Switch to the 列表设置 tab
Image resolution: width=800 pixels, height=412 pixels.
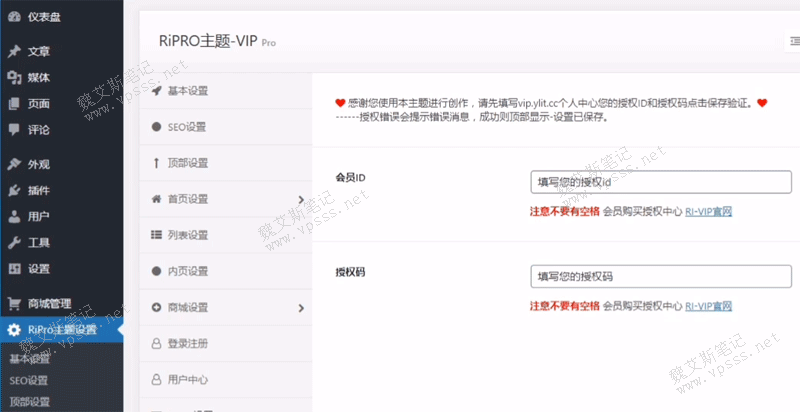click(x=226, y=235)
